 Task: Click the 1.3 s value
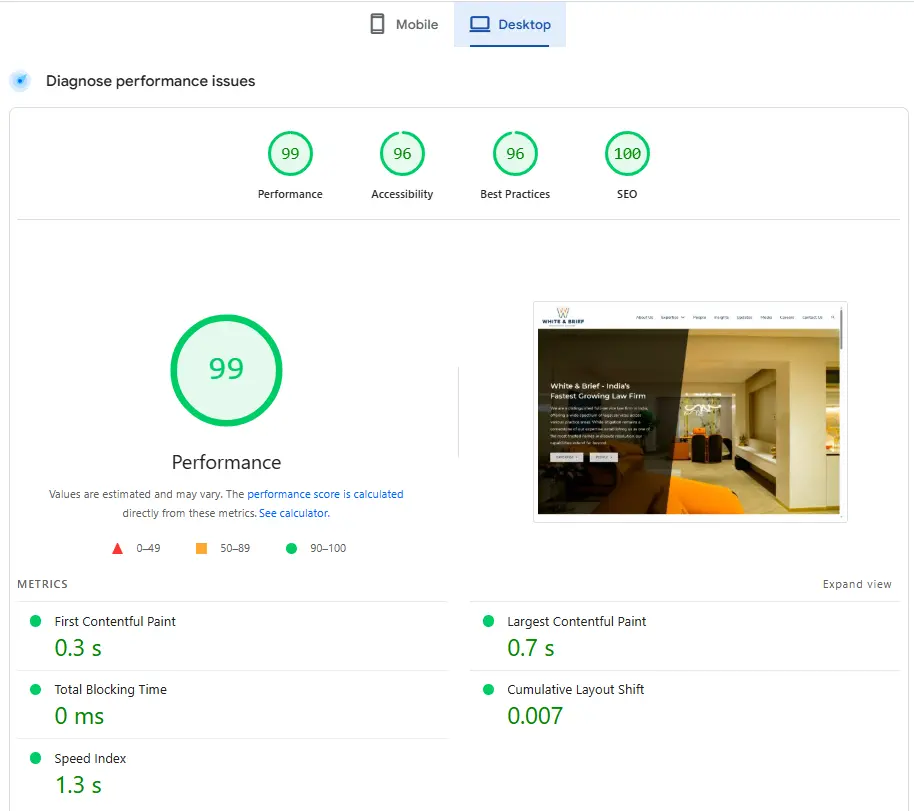pos(78,785)
